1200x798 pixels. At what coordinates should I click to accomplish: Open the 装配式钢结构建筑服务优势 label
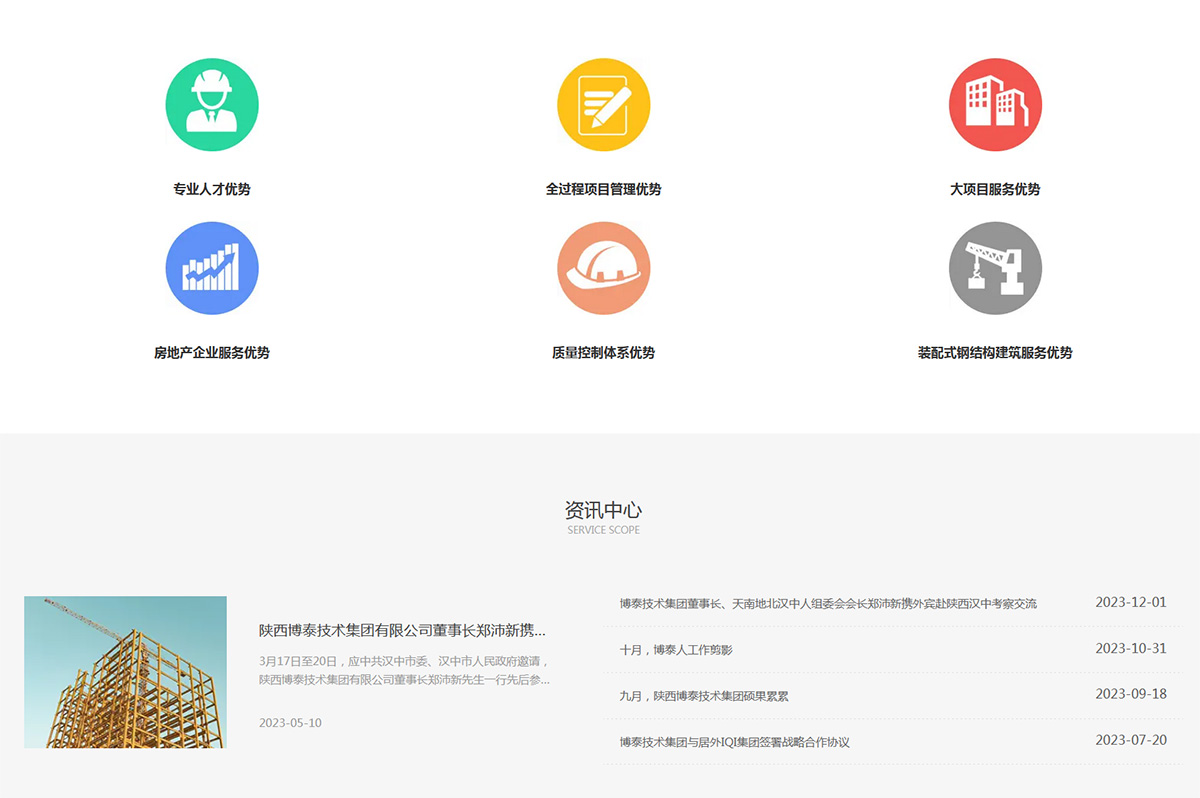tap(995, 352)
